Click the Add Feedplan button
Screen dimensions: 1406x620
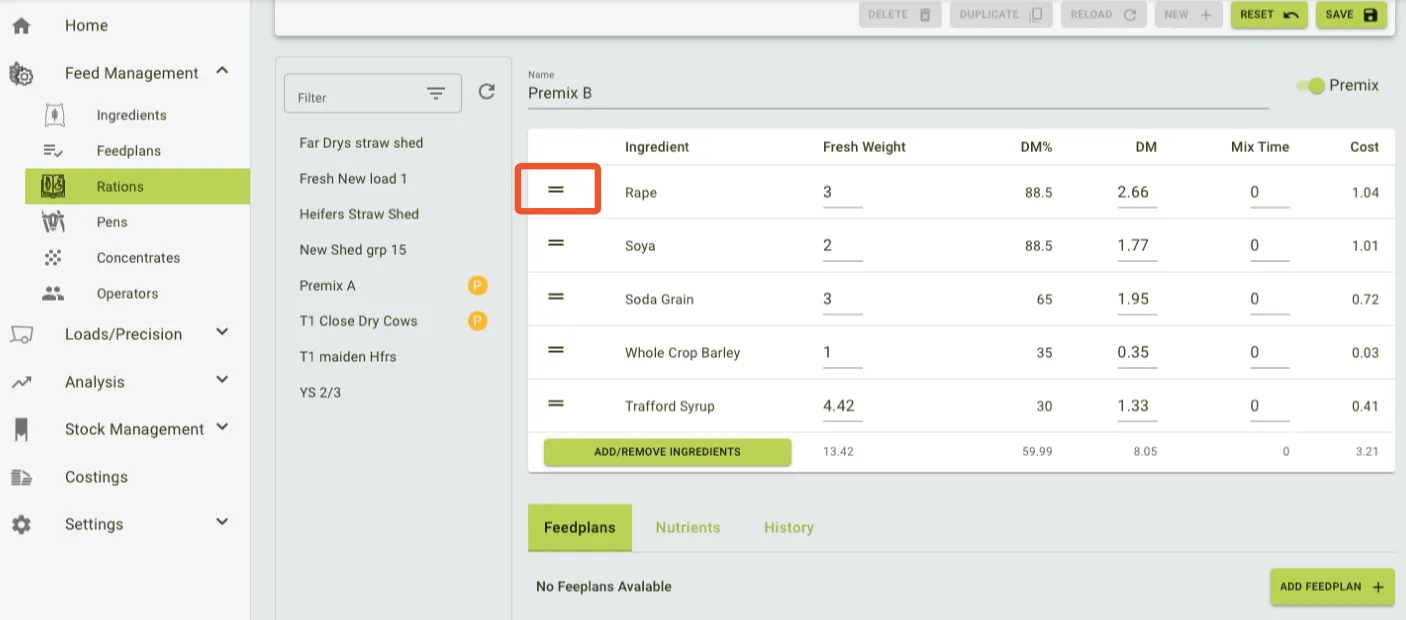pyautogui.click(x=1331, y=587)
